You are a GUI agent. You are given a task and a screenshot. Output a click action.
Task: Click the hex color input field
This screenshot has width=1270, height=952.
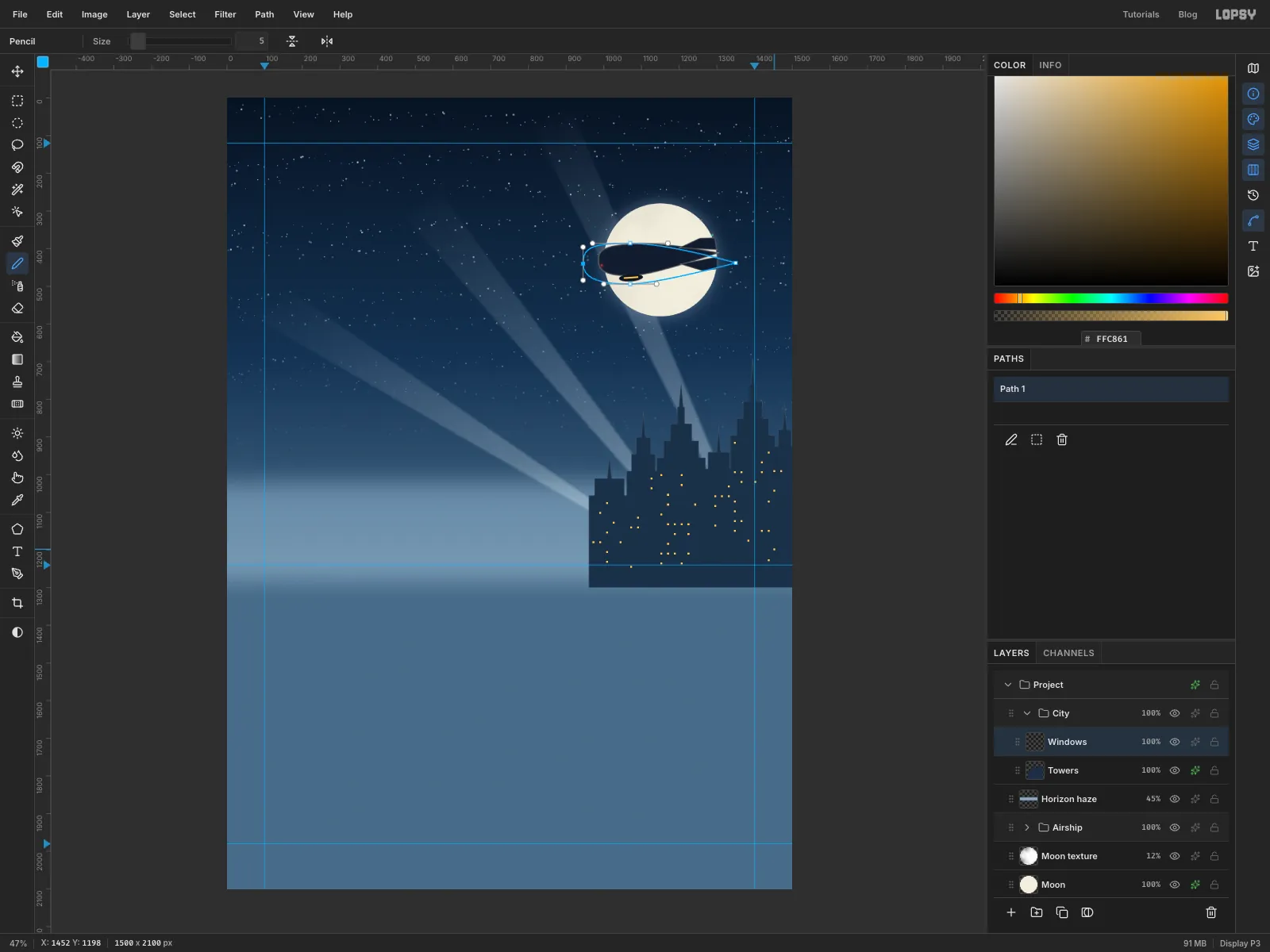1111,339
